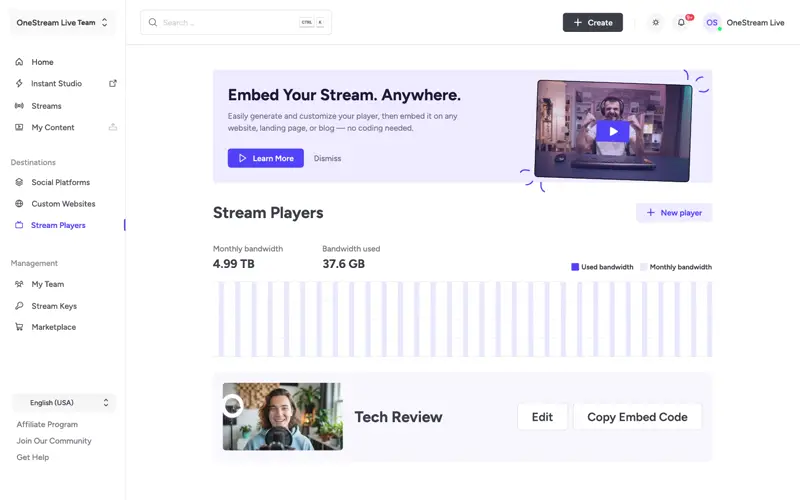Click the 4.99 TB monthly bandwidth value

(x=234, y=264)
